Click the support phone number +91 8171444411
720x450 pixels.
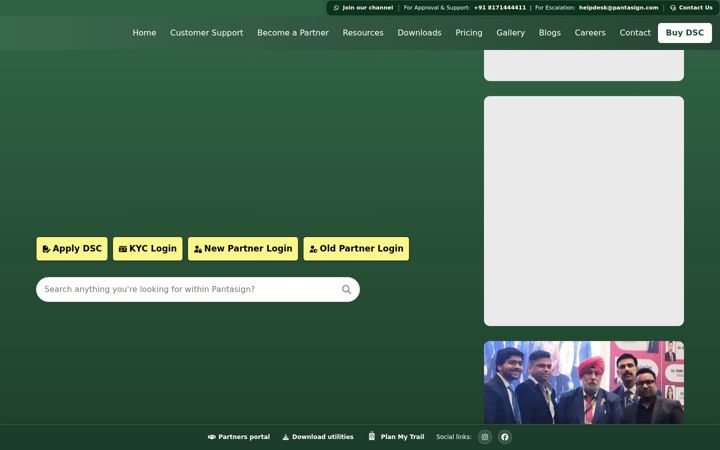(x=500, y=8)
